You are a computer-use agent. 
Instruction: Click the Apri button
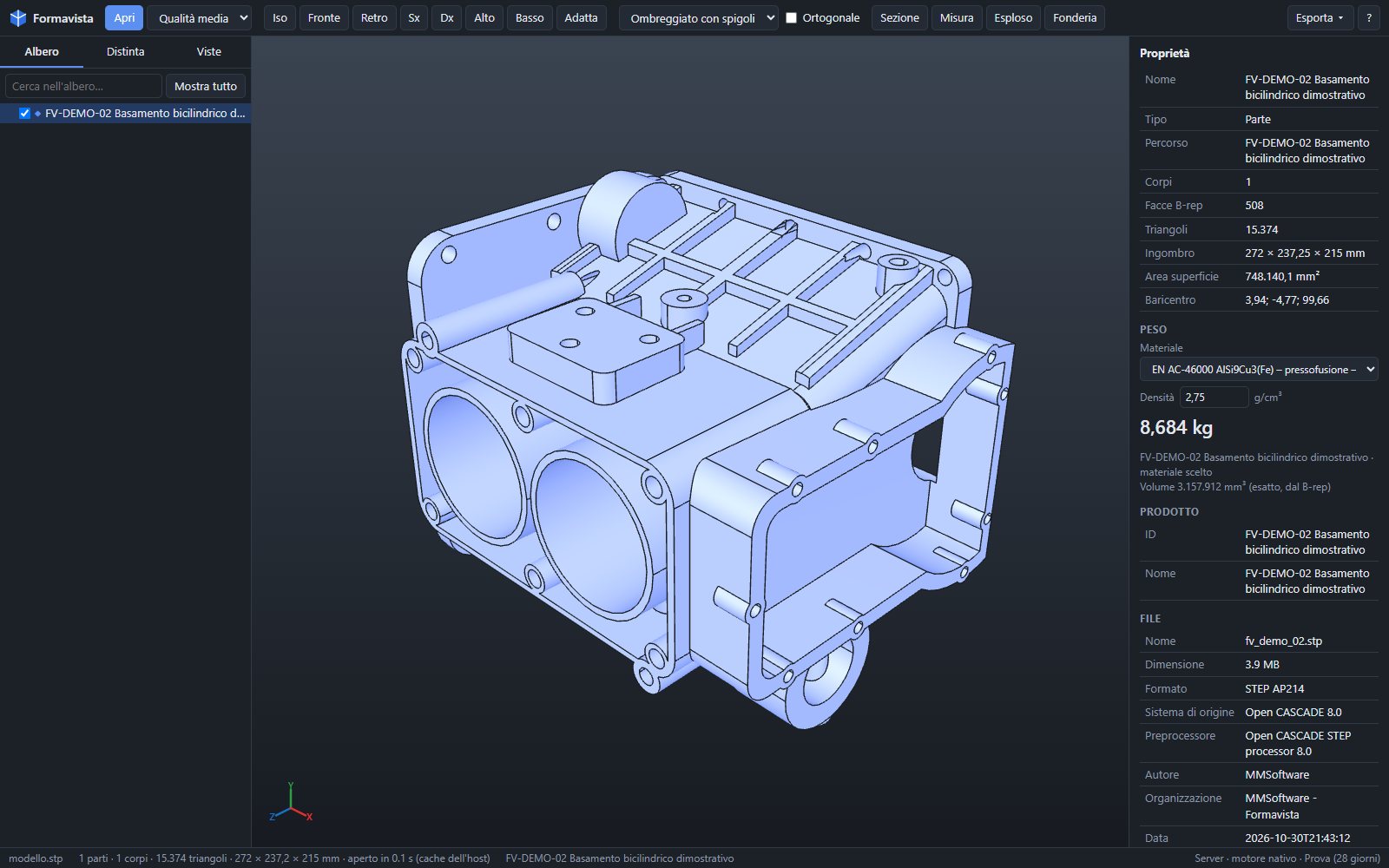[x=124, y=18]
